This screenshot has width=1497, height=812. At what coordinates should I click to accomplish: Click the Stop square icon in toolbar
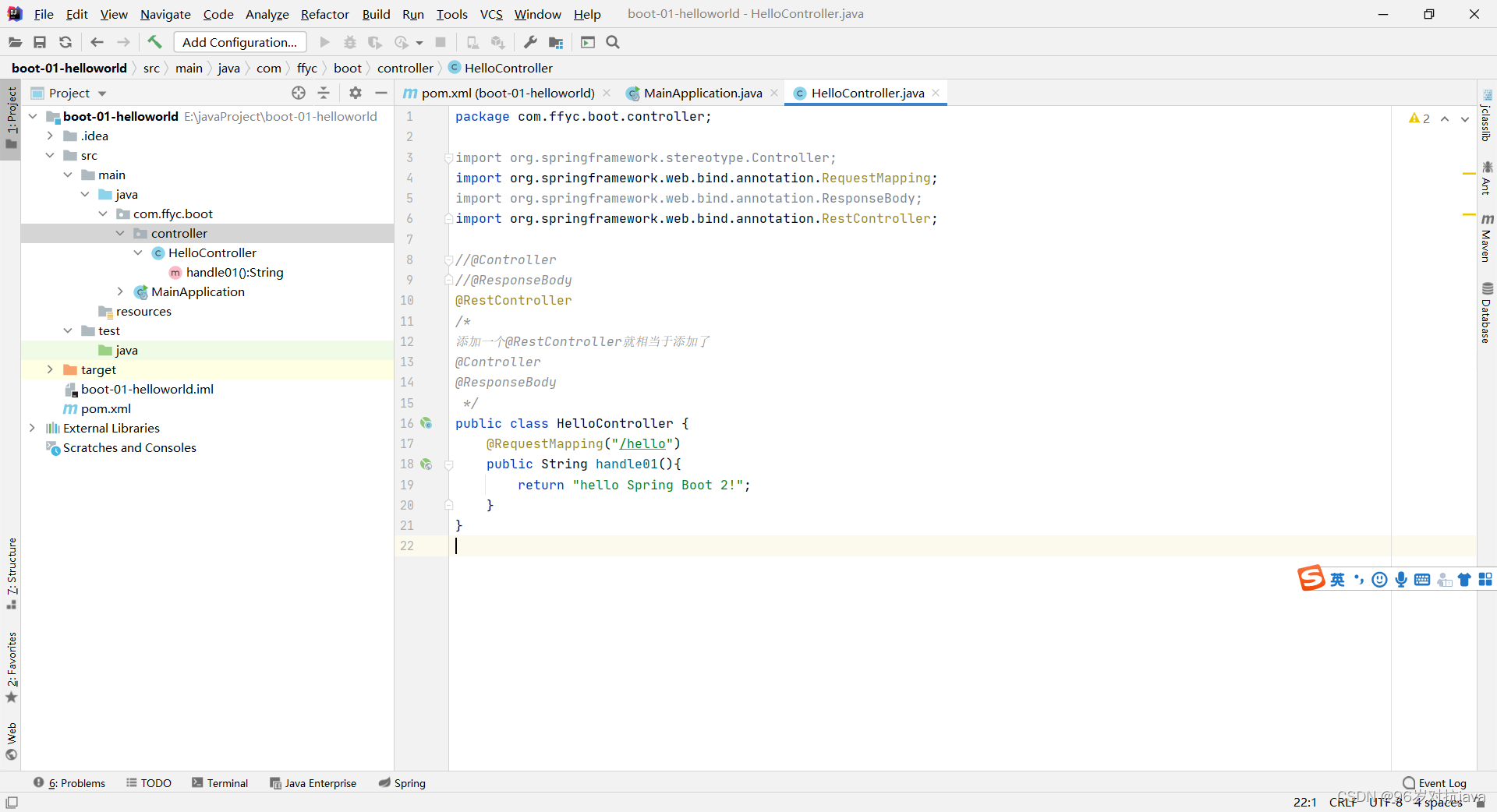coord(441,42)
